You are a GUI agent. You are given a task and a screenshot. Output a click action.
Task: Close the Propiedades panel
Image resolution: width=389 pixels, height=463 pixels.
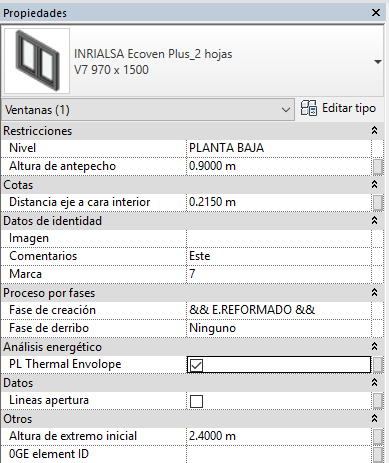(x=376, y=13)
